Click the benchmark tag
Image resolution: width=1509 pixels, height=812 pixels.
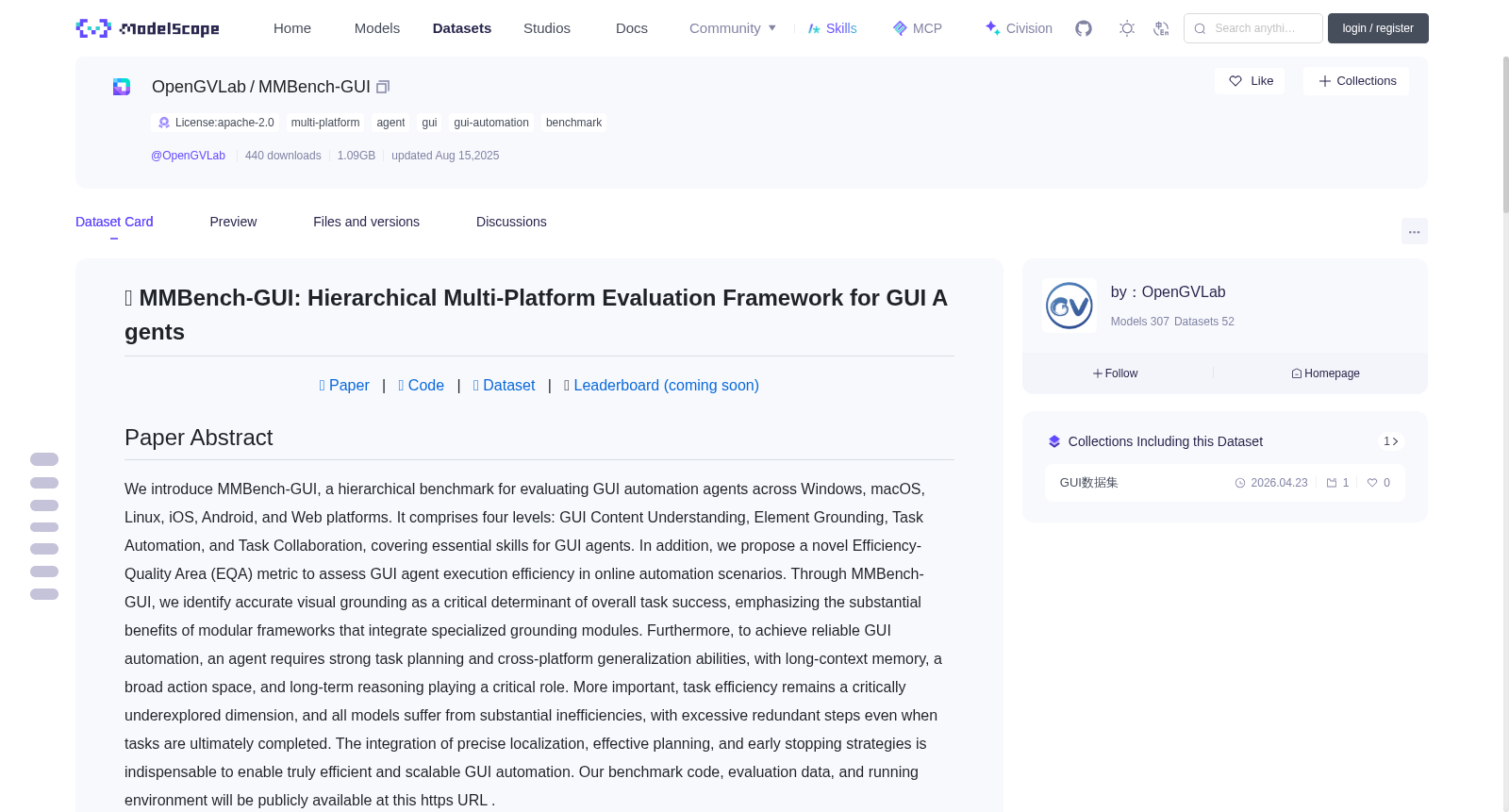(573, 123)
